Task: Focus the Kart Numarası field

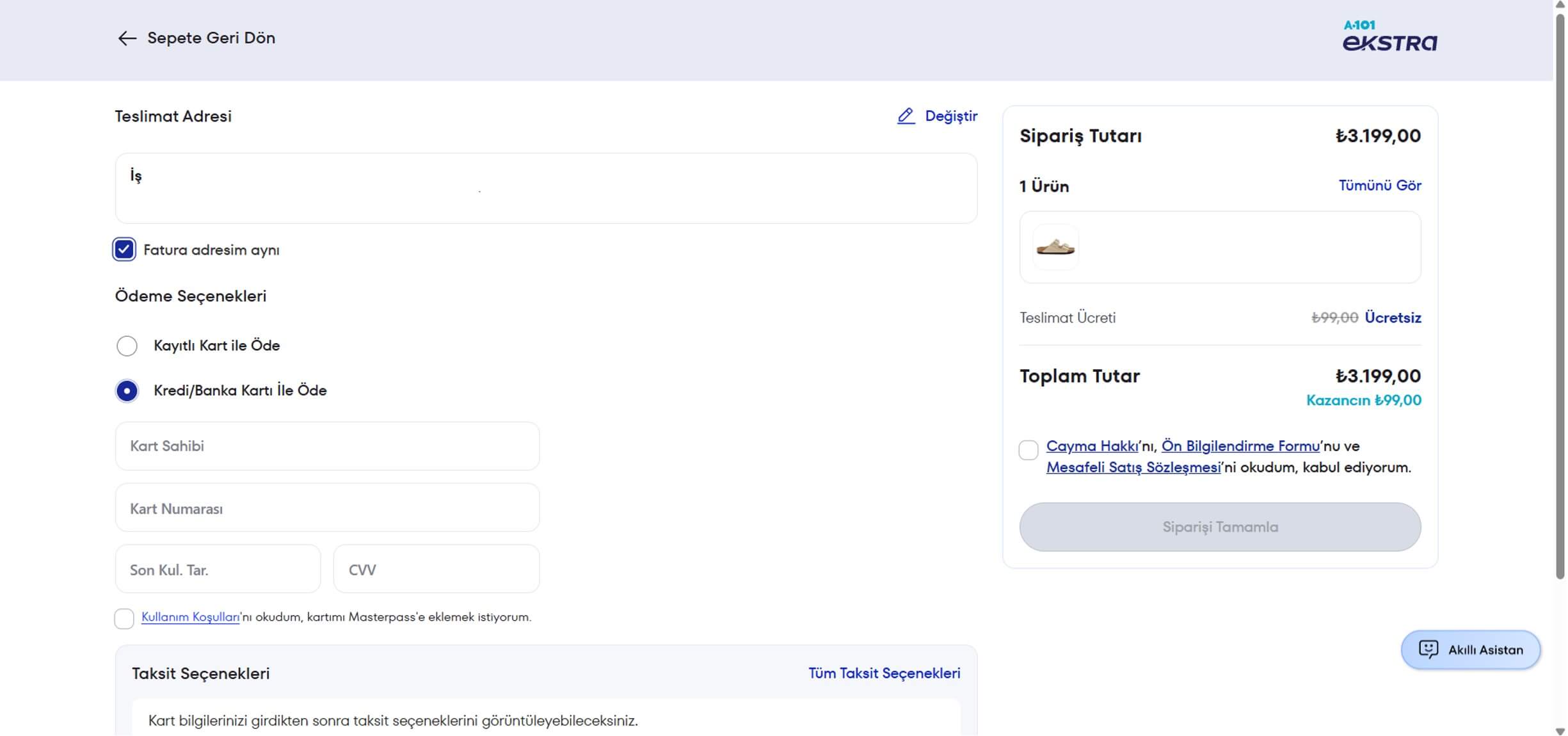Action: (327, 508)
